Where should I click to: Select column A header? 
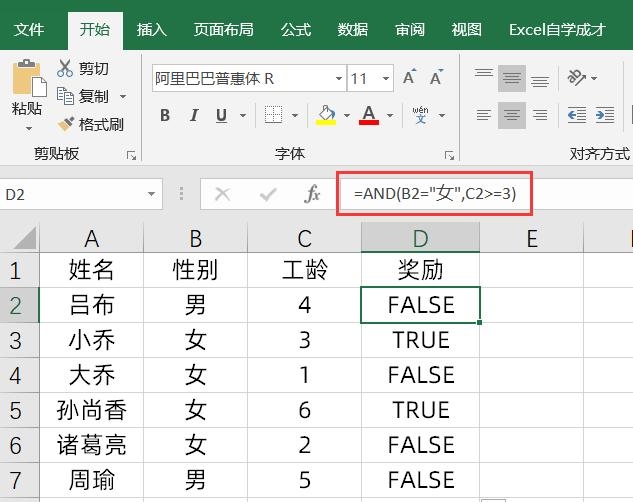coord(92,238)
